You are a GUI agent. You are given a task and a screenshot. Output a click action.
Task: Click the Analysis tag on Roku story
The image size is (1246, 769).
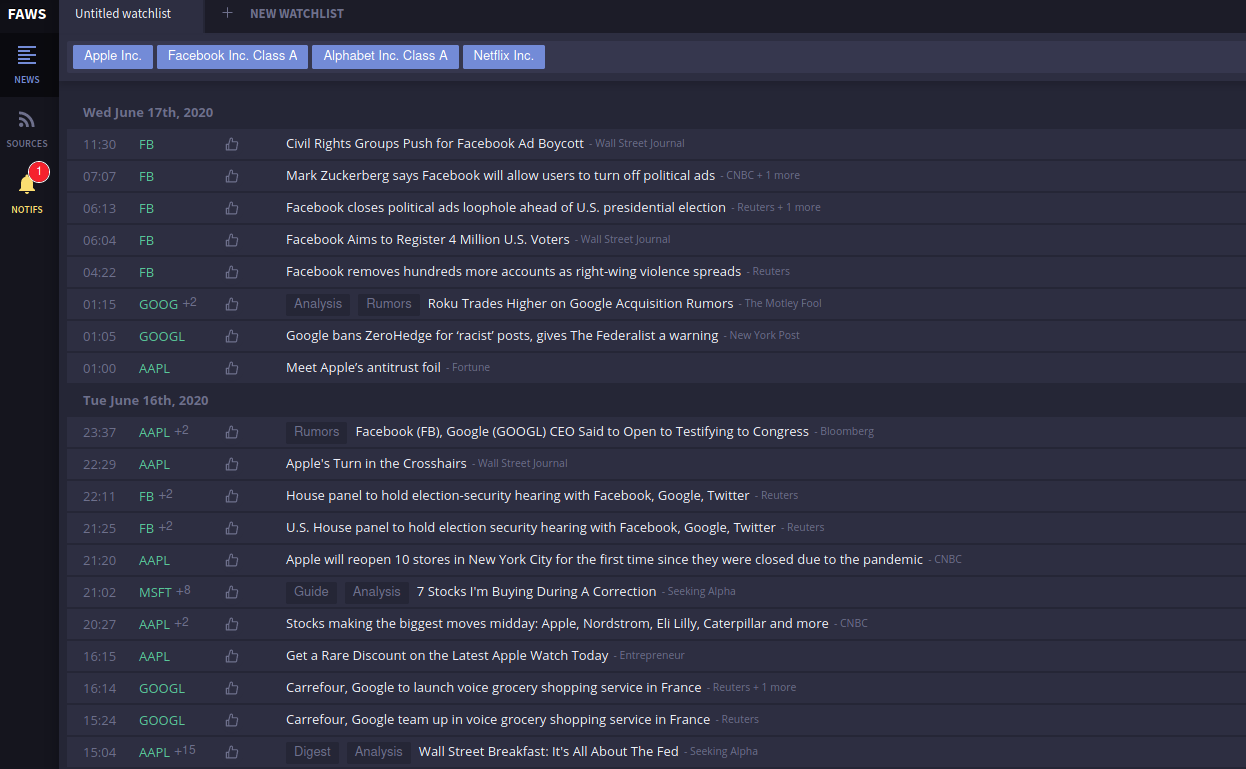click(x=318, y=304)
